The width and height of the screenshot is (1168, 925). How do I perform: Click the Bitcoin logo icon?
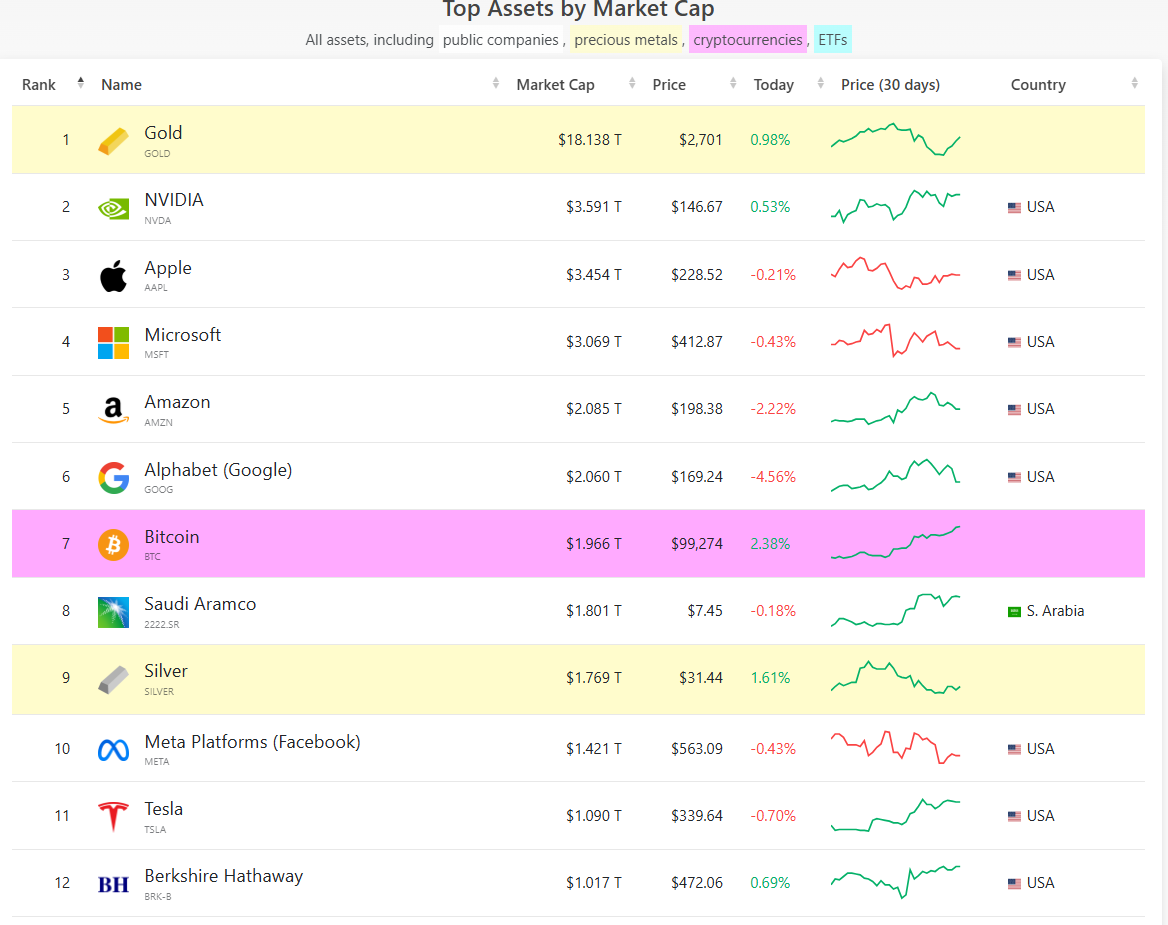click(113, 545)
